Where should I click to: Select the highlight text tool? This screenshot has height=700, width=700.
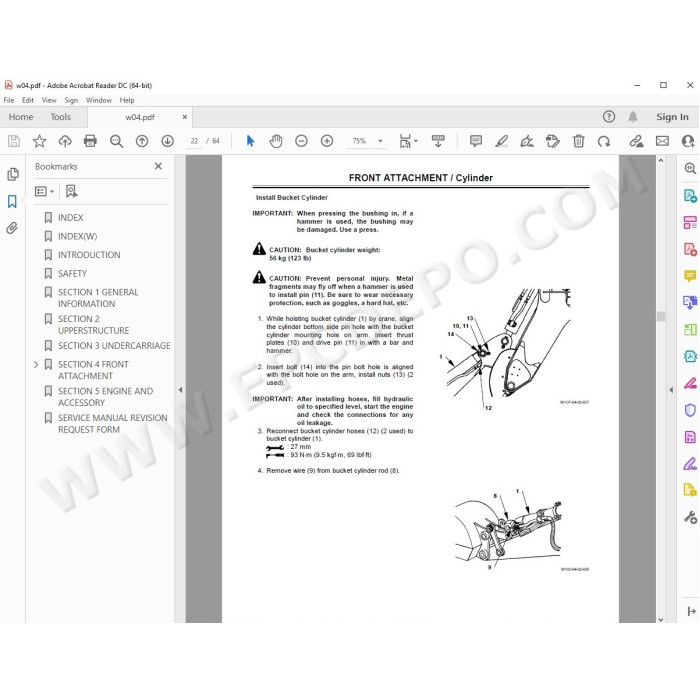coord(501,141)
